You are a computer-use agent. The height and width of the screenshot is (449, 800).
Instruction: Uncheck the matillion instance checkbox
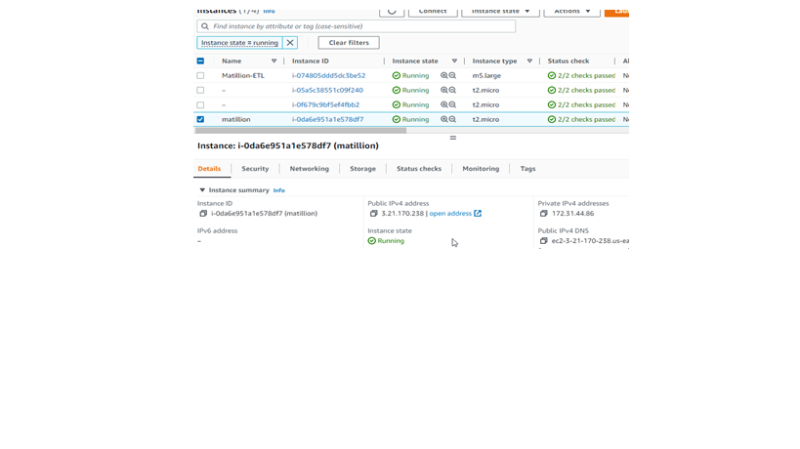(x=200, y=119)
